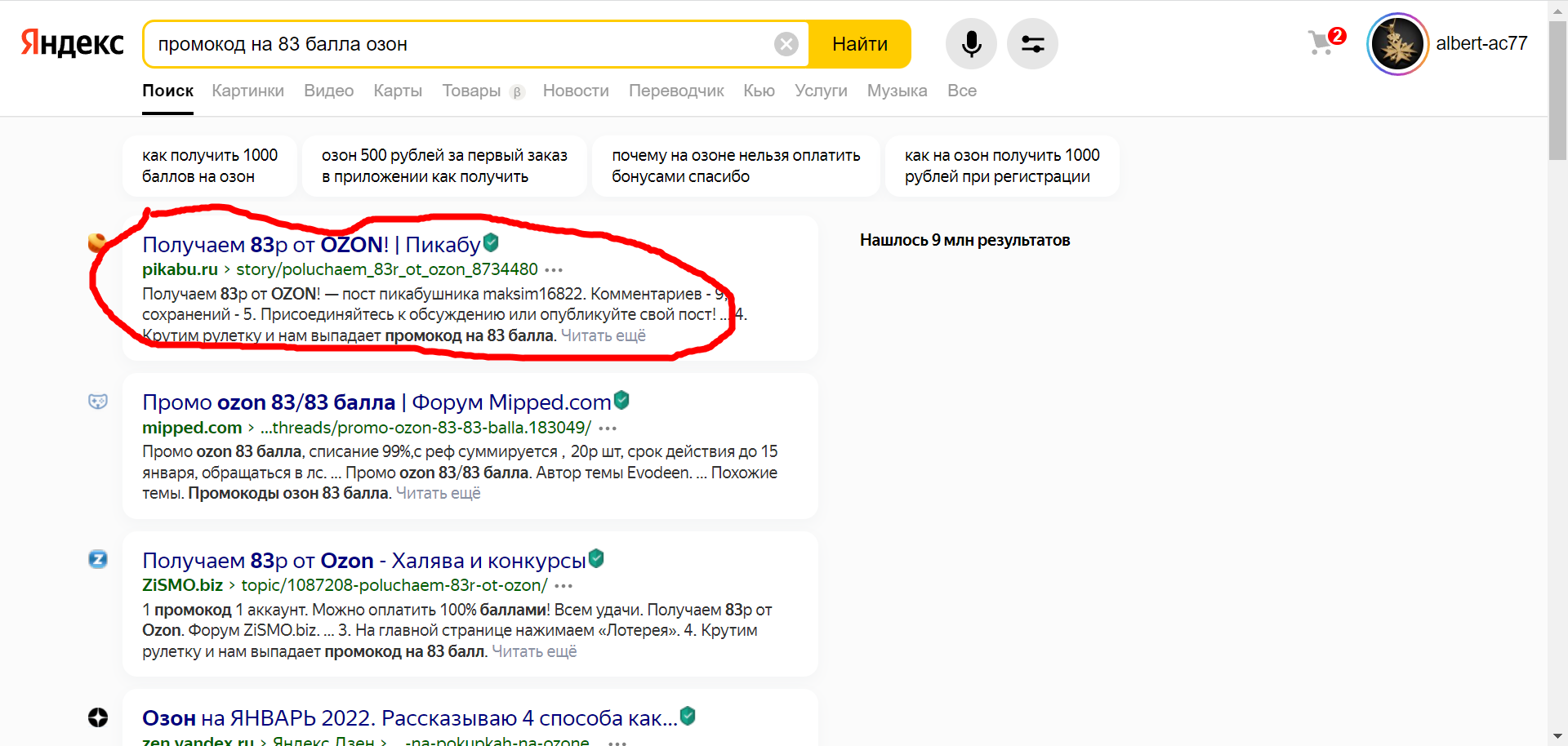This screenshot has height=746, width=1568.
Task: Open the three-dot menu for the zen.yandex.ru result
Action: coord(617,742)
